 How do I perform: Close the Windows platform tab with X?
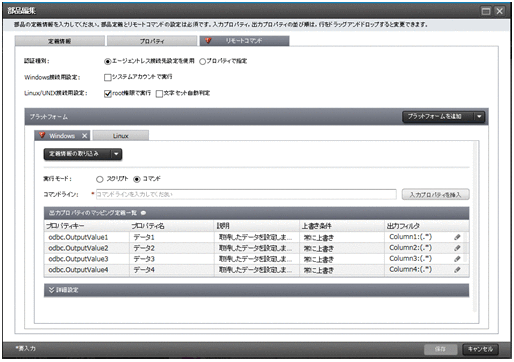85,136
